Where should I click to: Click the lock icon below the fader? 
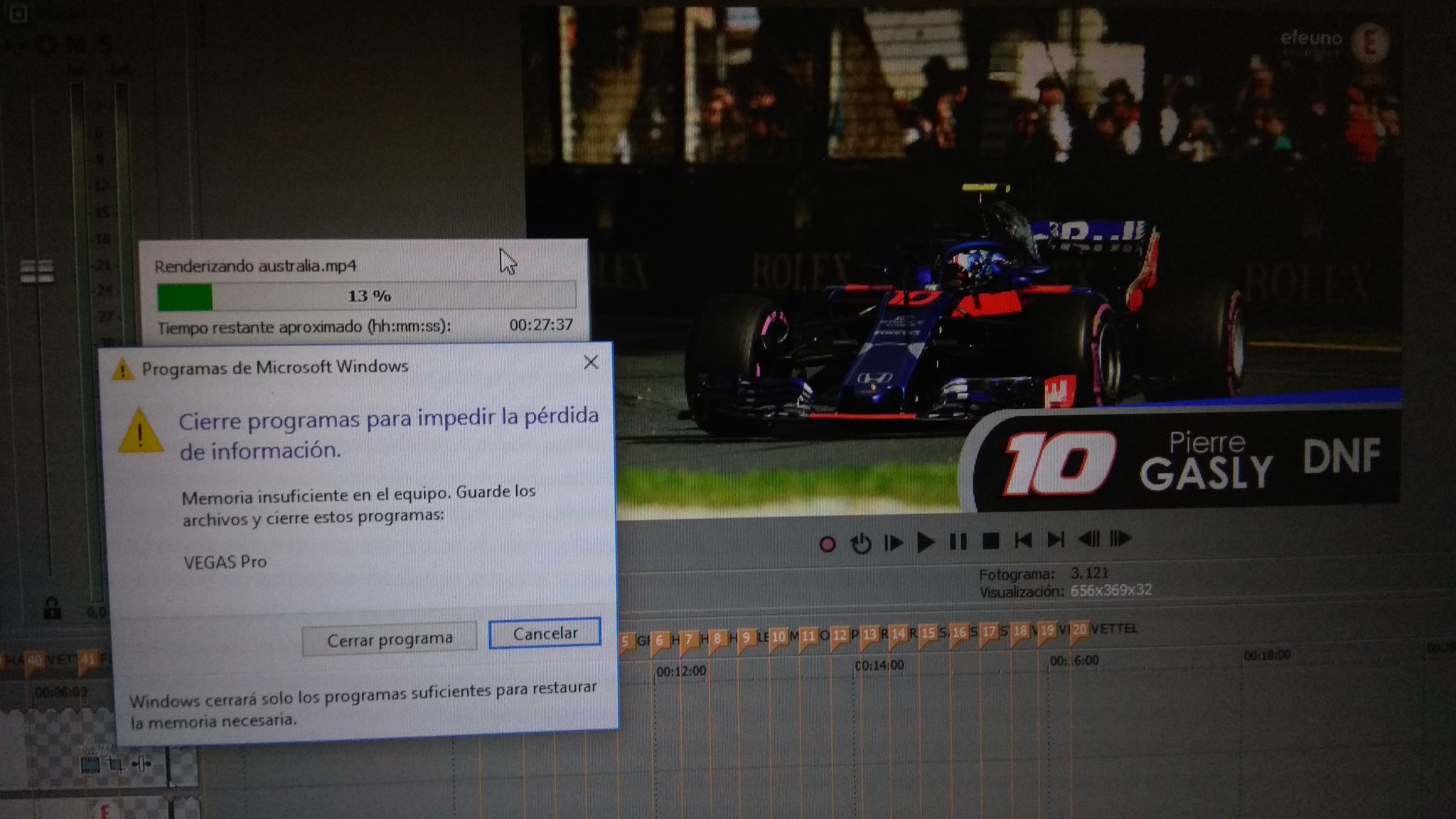pos(51,609)
